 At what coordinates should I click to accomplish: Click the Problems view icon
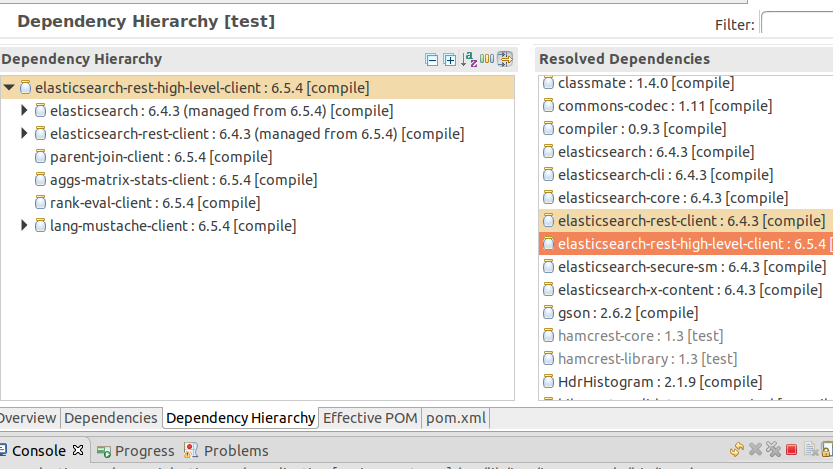[191, 450]
